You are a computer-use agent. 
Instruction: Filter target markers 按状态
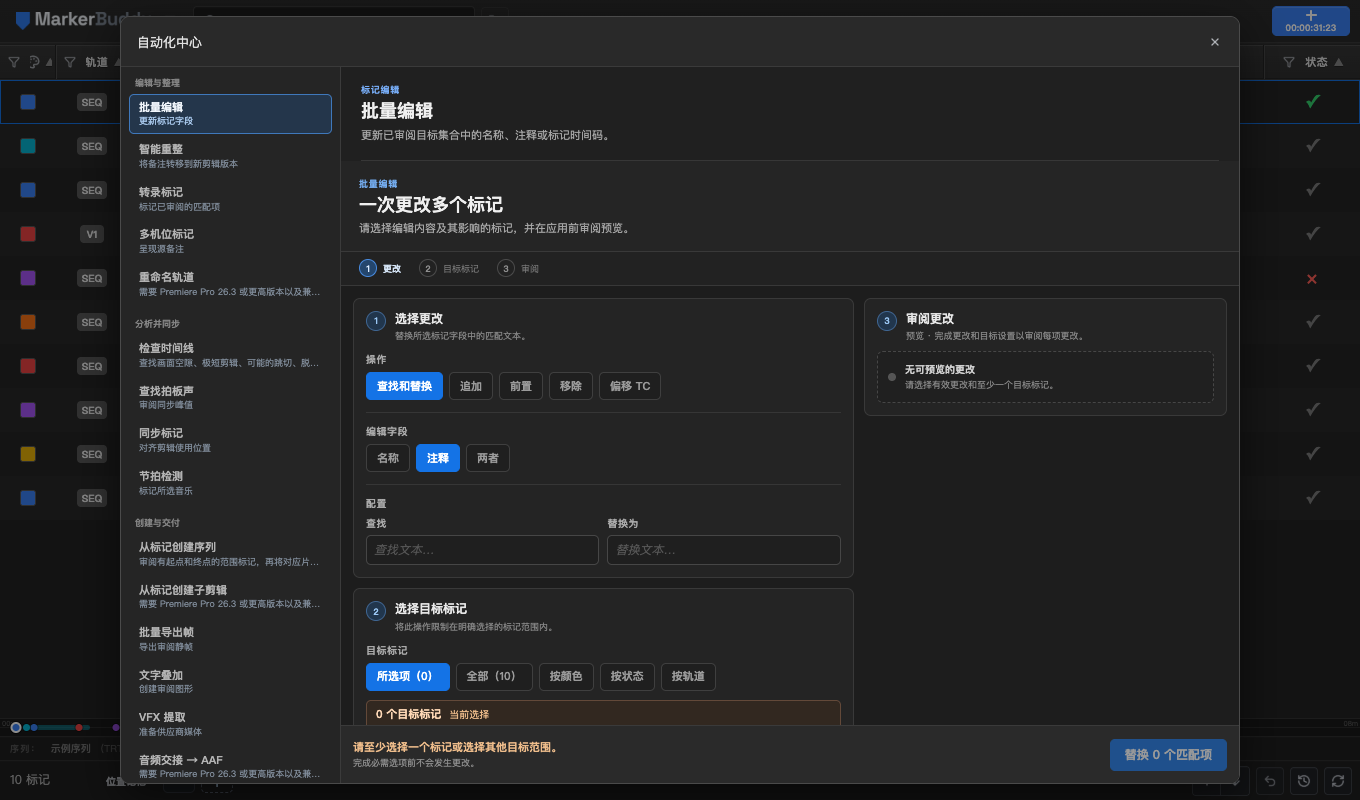tap(628, 677)
